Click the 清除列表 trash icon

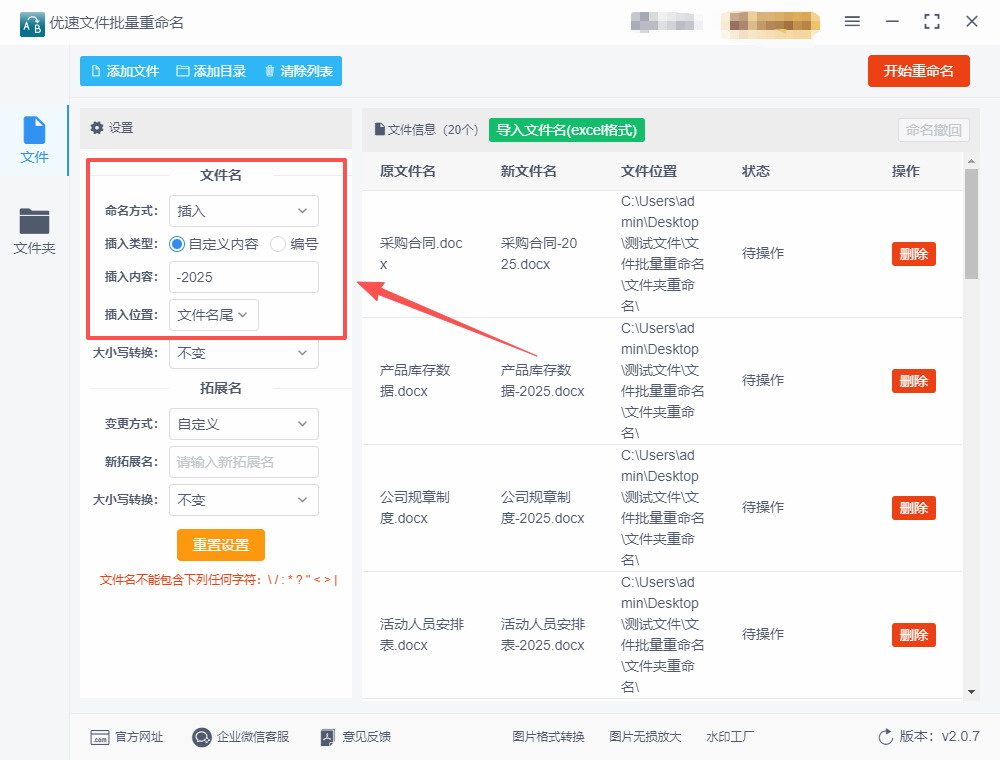[270, 71]
